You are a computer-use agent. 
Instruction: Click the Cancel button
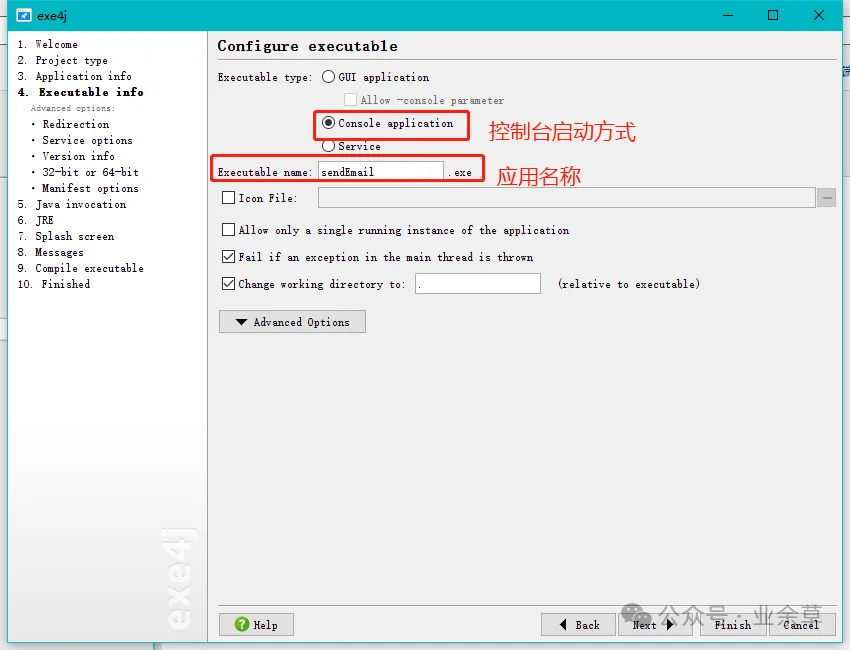(802, 625)
